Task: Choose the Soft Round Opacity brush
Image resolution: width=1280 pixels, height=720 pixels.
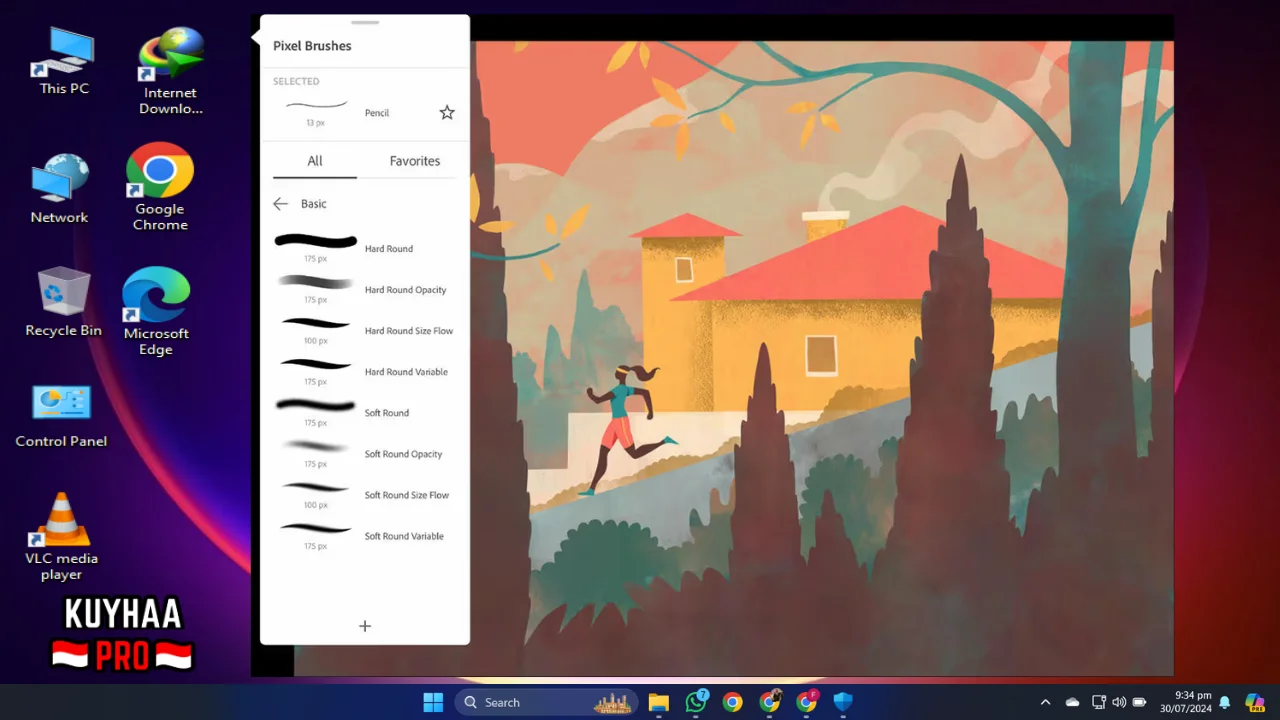Action: coord(365,453)
